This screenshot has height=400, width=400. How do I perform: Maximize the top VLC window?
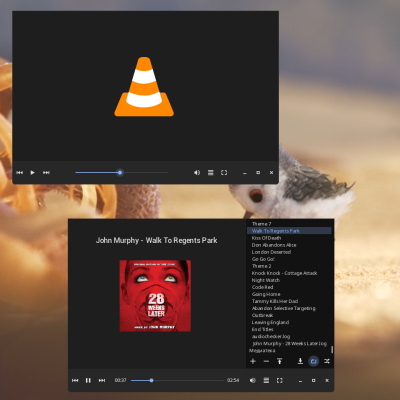coord(258,172)
